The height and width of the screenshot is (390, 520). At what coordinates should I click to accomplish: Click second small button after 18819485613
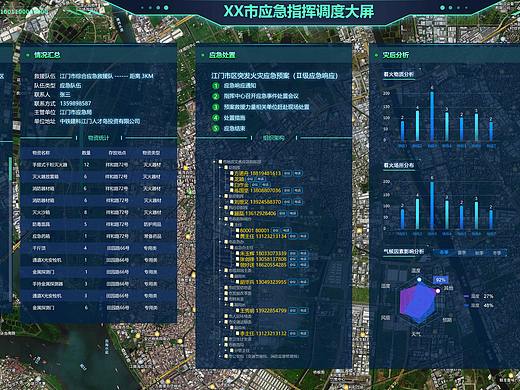tap(297, 173)
